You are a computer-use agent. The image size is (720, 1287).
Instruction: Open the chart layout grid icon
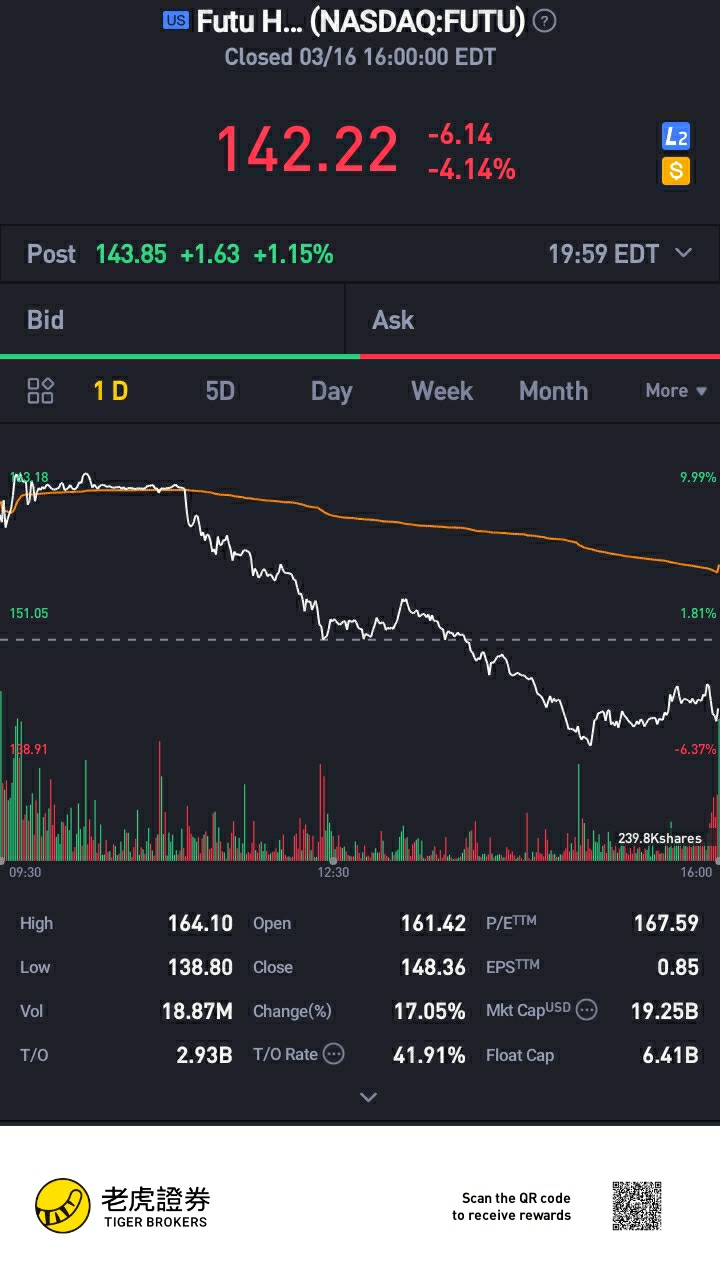[41, 391]
